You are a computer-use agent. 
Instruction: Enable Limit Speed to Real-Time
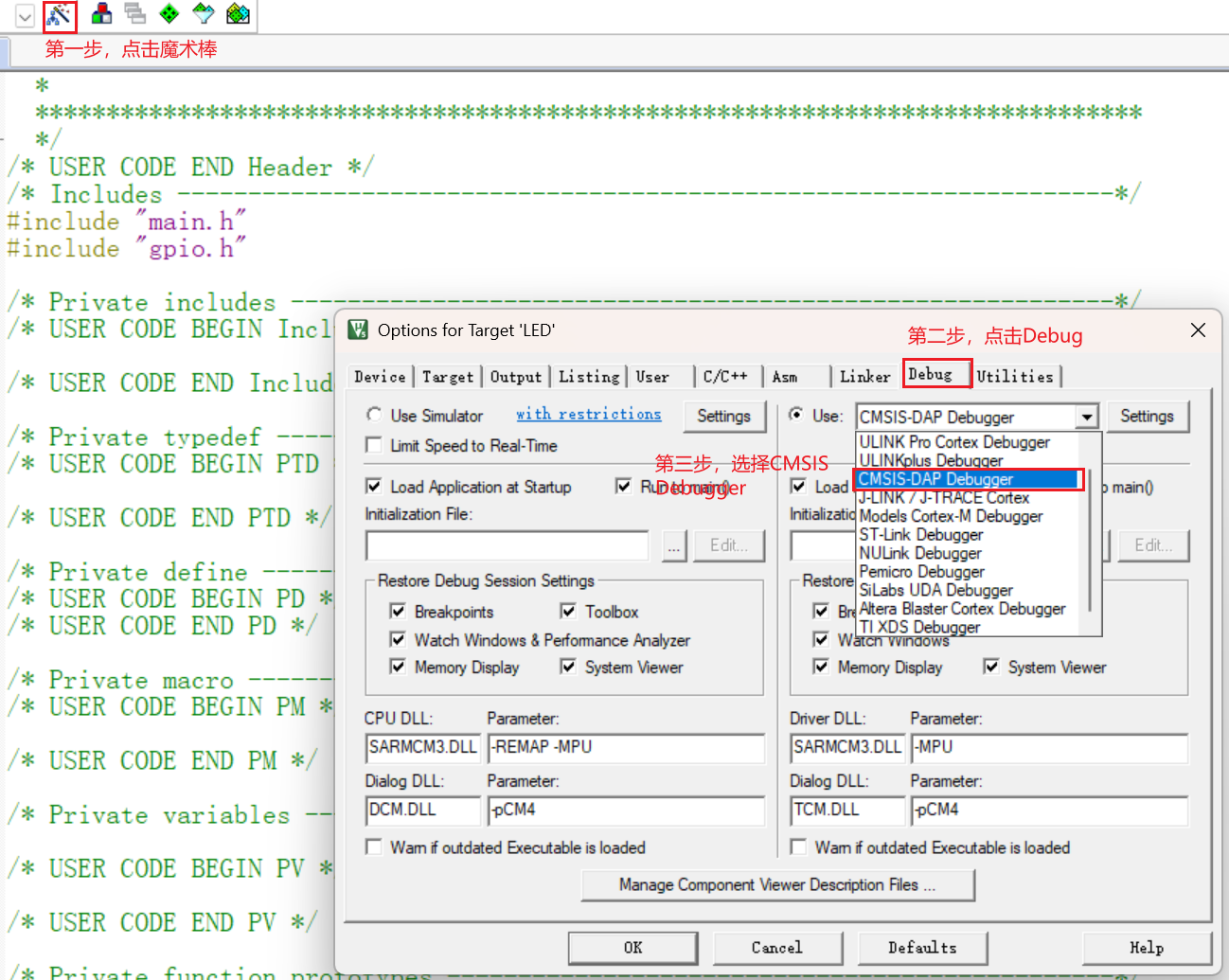pyautogui.click(x=374, y=445)
